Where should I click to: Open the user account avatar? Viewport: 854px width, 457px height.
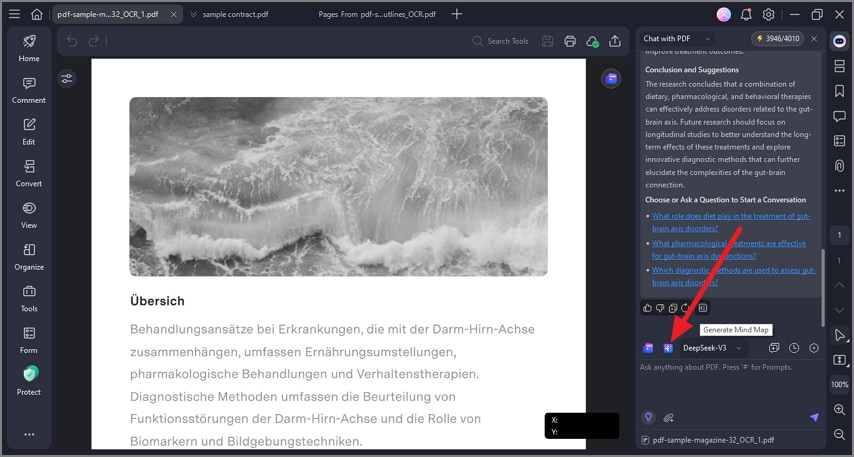[724, 15]
